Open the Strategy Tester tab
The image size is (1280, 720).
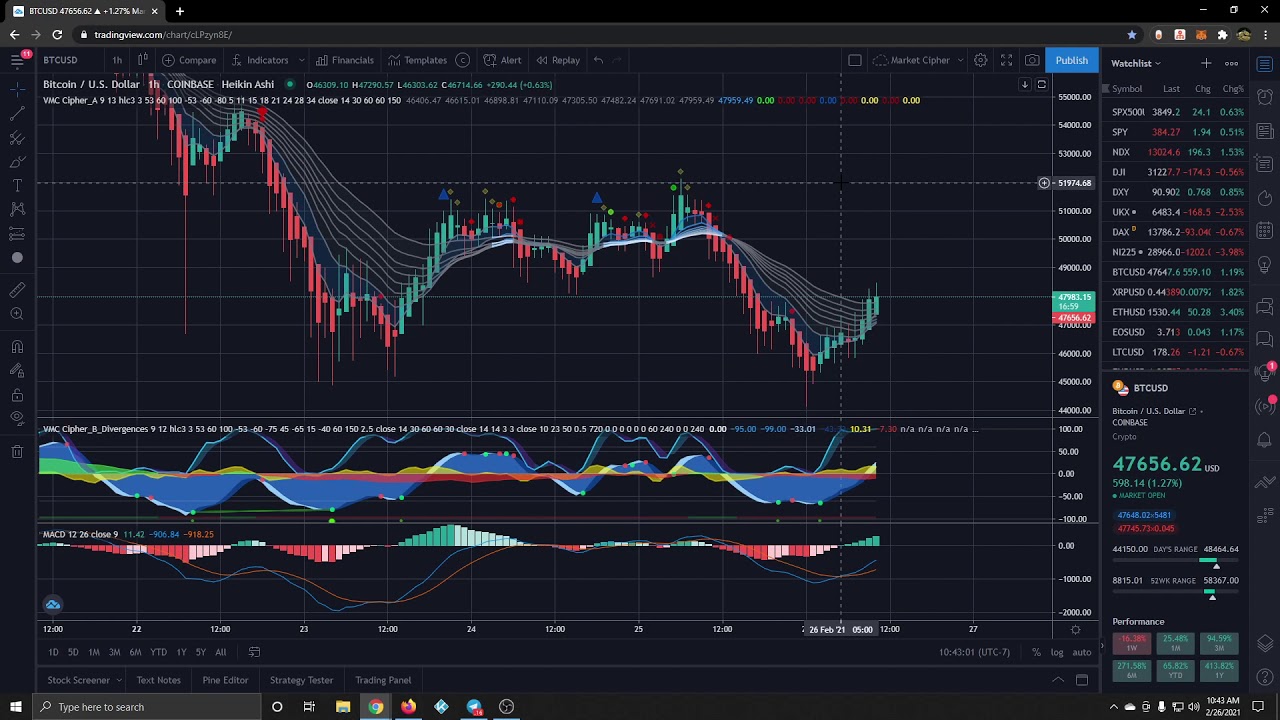tap(301, 680)
